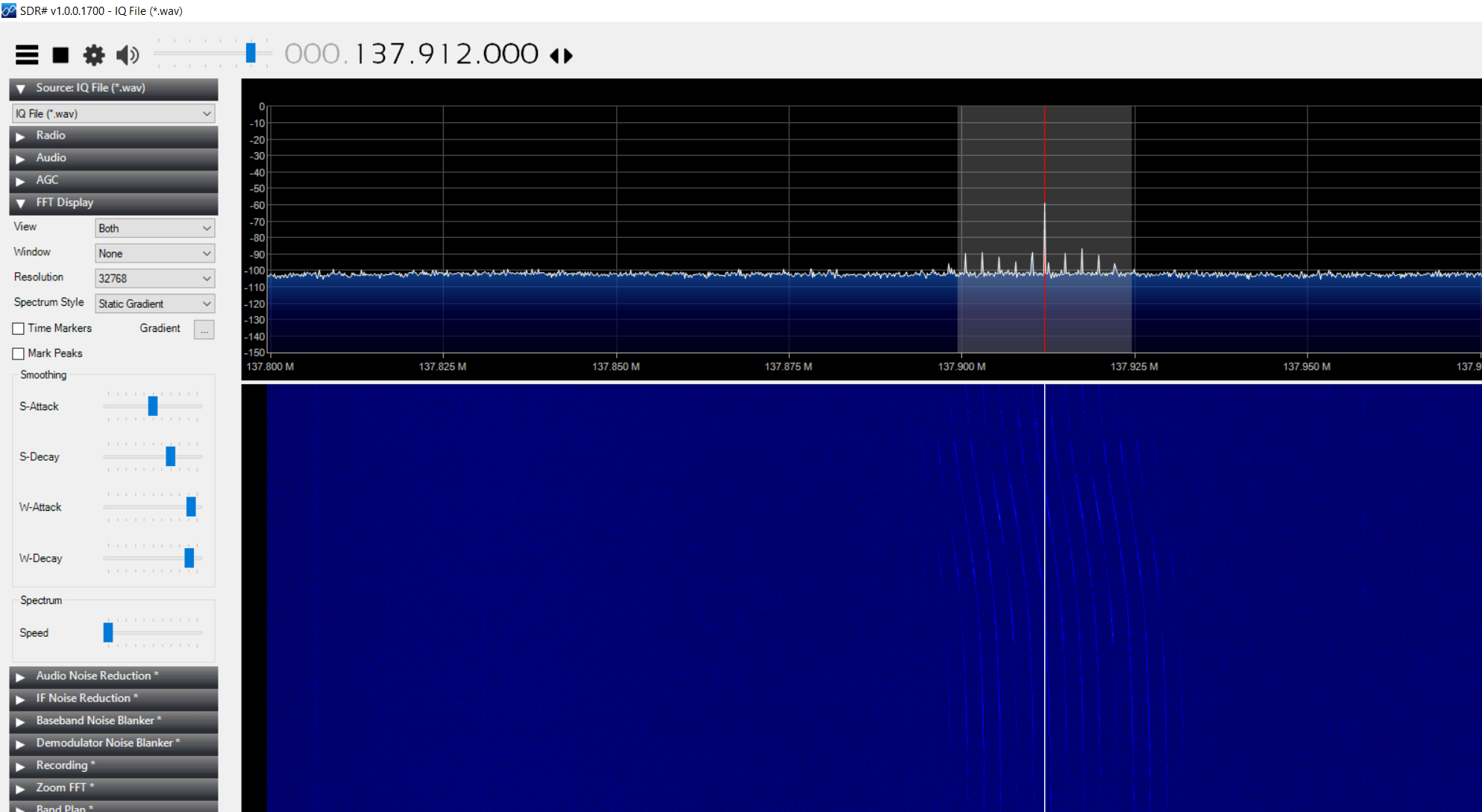The height and width of the screenshot is (812, 1482).
Task: Mute audio with the speaker icon
Action: coord(128,54)
